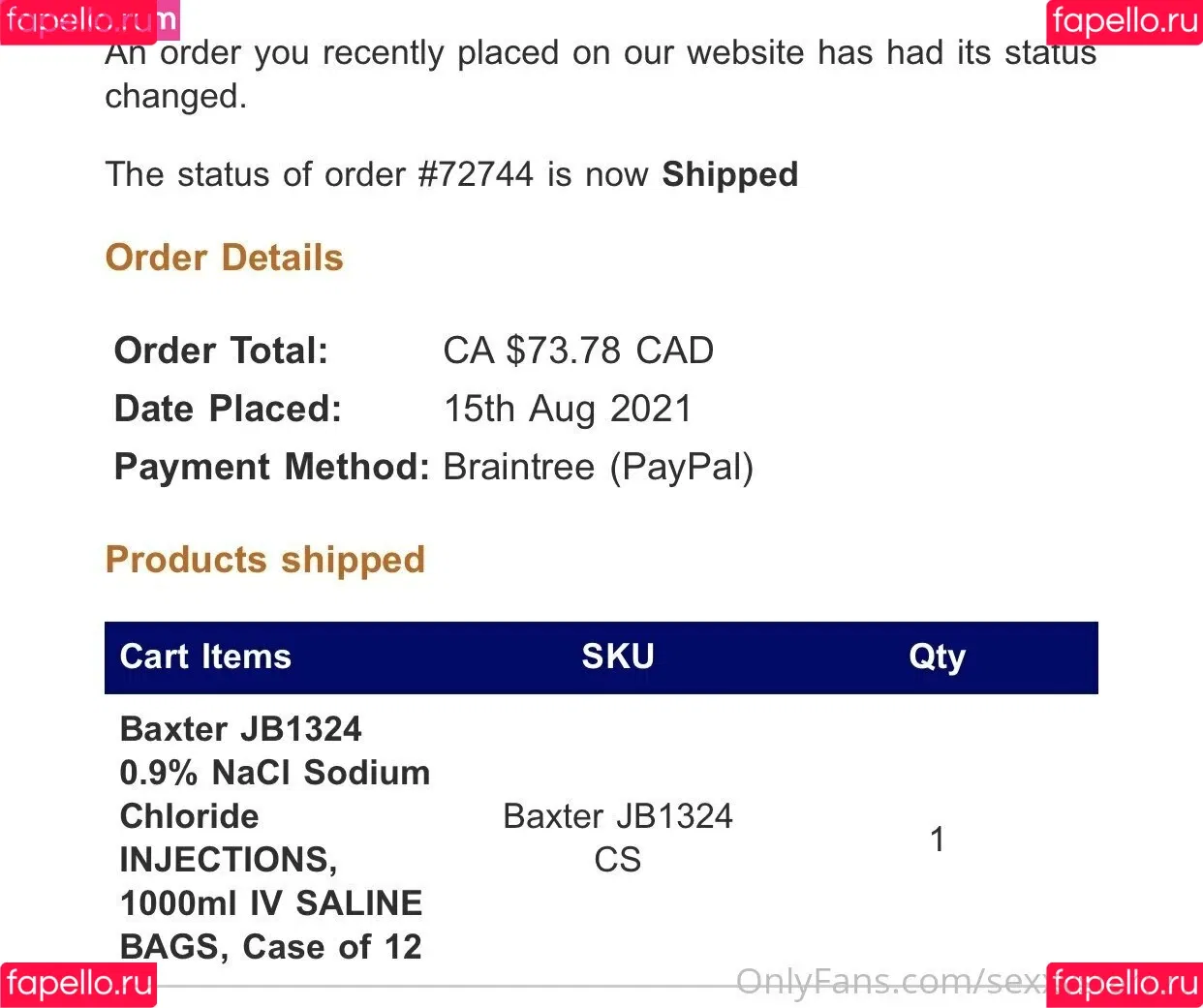Select the order number #72744
Image resolution: width=1203 pixels, height=1008 pixels.
pyautogui.click(x=476, y=174)
